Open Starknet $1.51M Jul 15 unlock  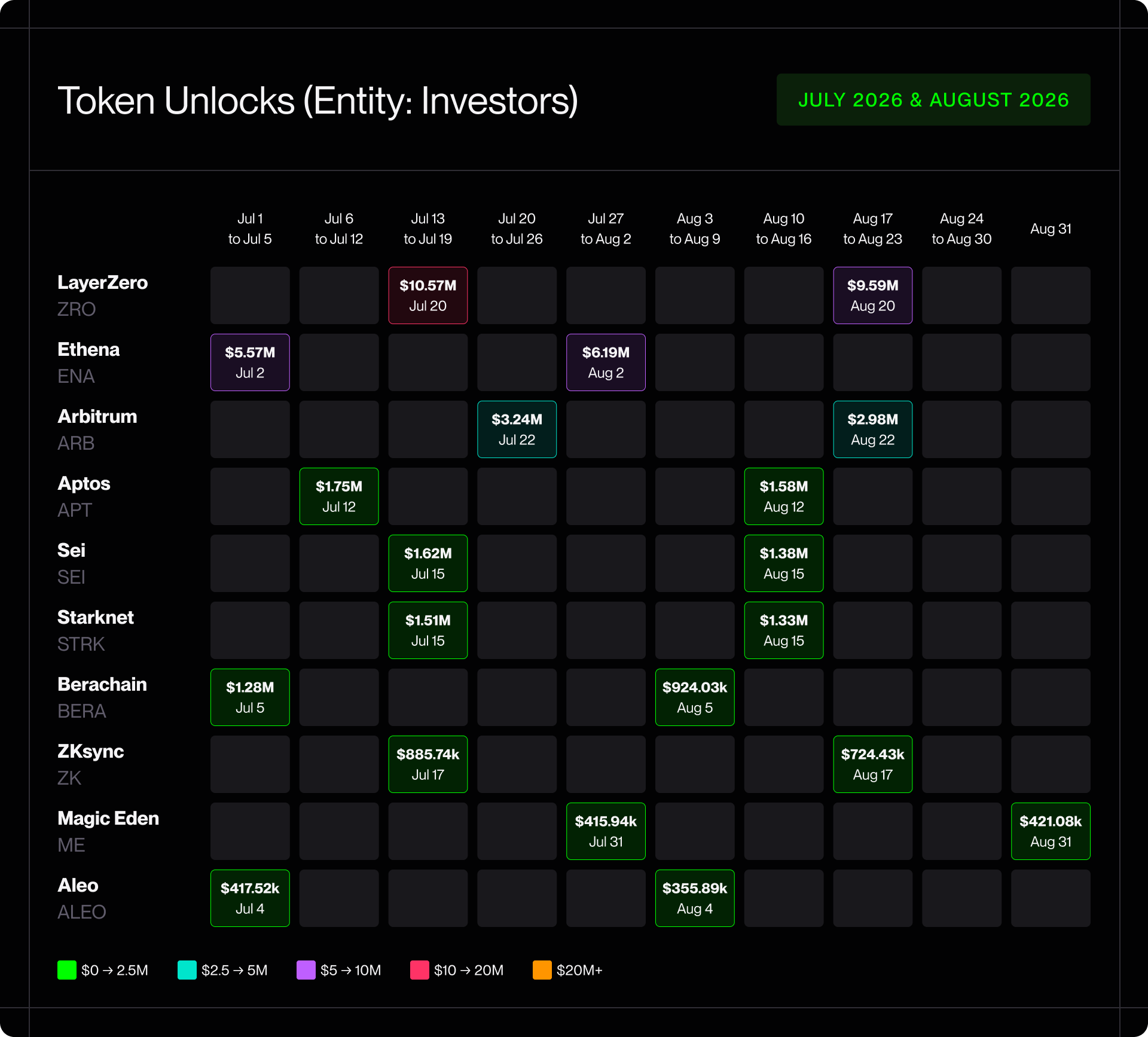pos(428,630)
